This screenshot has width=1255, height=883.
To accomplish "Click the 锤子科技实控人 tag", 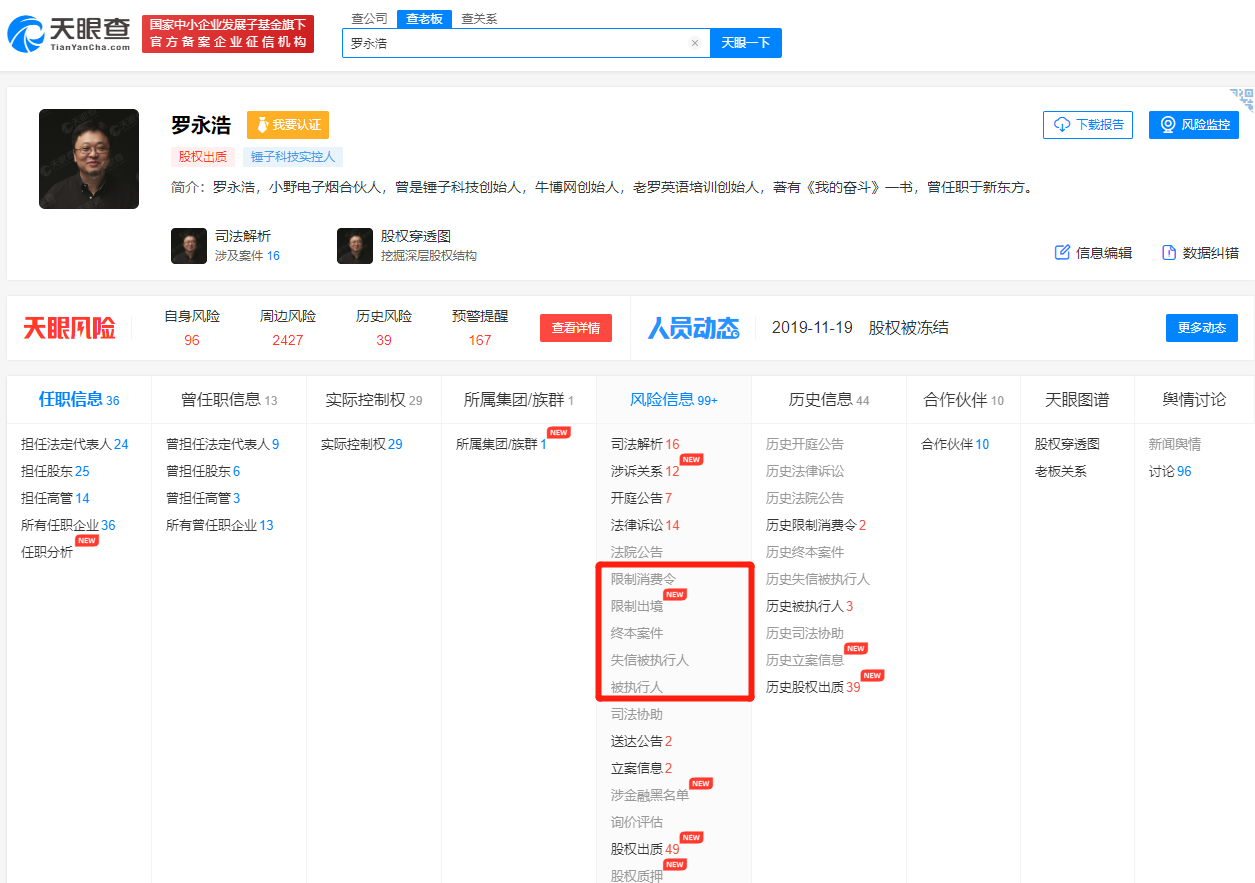I will pyautogui.click(x=293, y=156).
